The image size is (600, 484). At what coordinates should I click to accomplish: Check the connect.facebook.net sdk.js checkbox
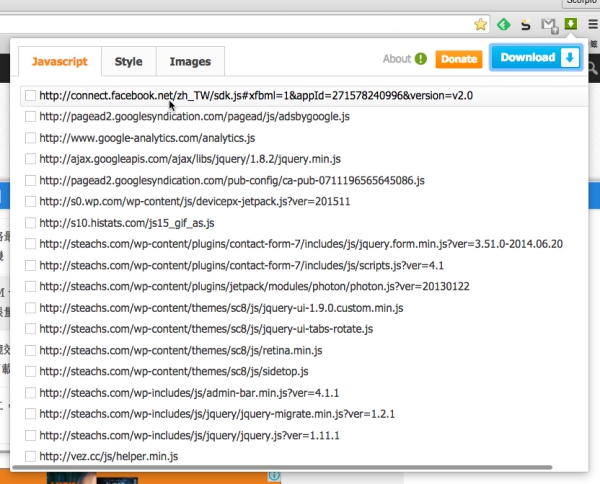pos(30,95)
